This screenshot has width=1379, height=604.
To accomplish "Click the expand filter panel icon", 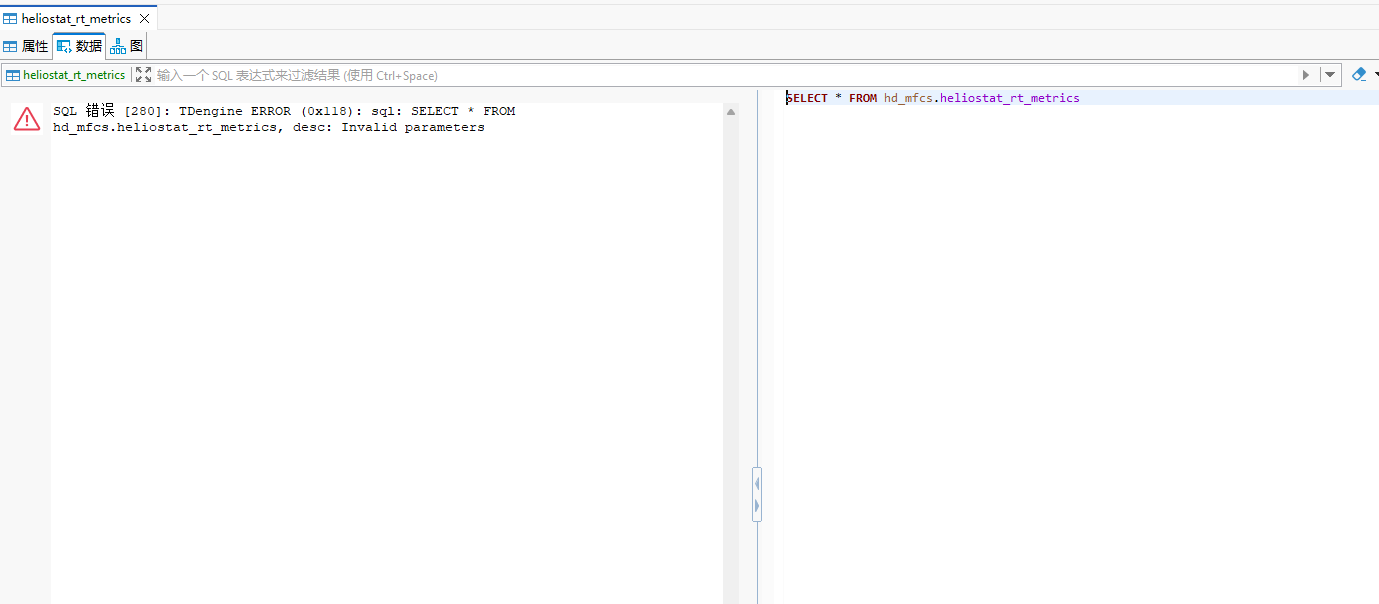I will point(143,75).
